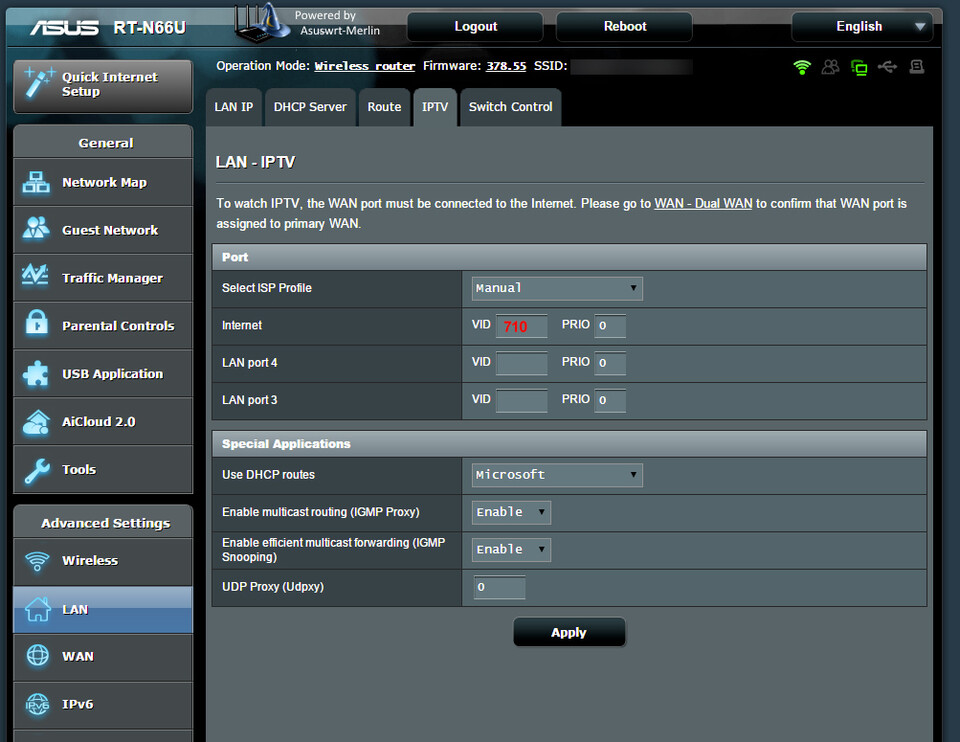Open Parental Controls via its lock icon
The height and width of the screenshot is (742, 960).
37,326
